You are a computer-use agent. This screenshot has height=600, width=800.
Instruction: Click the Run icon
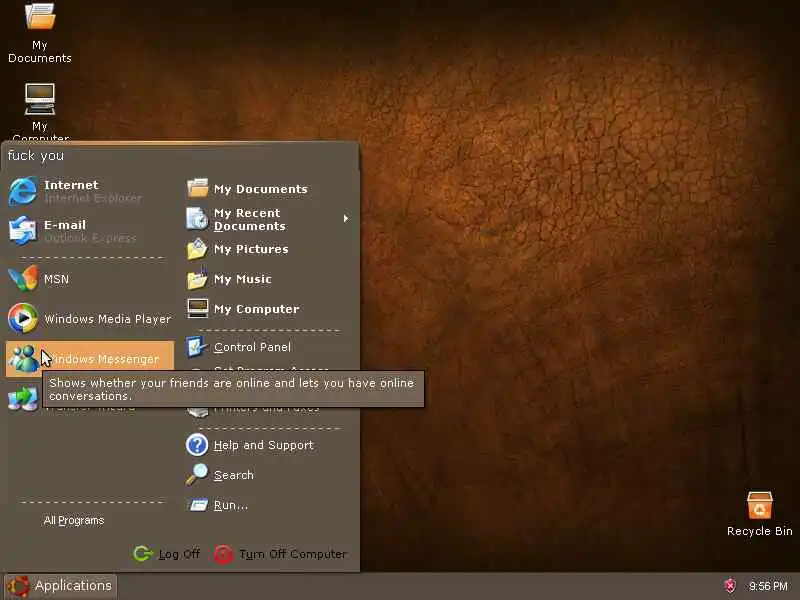coord(198,505)
